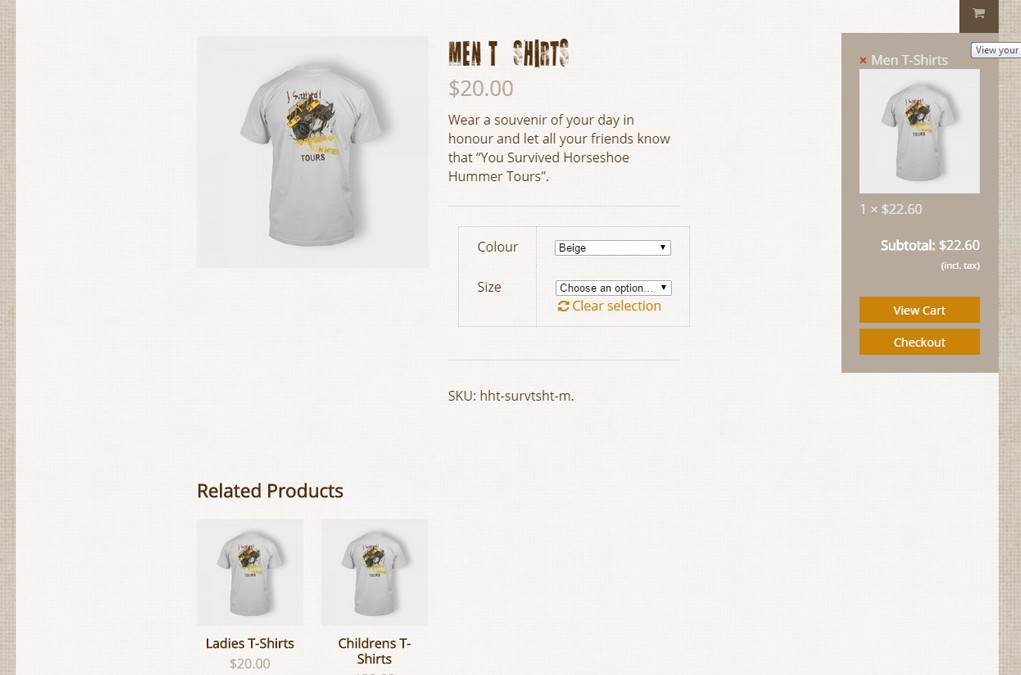Click the refresh icon beside Clear selection

click(563, 306)
